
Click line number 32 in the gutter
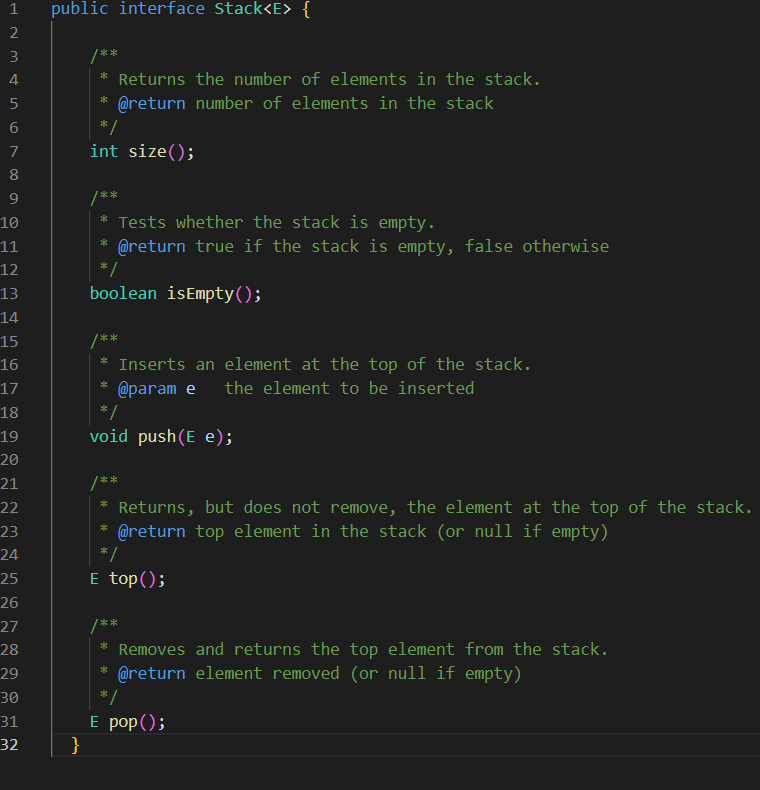pos(9,744)
